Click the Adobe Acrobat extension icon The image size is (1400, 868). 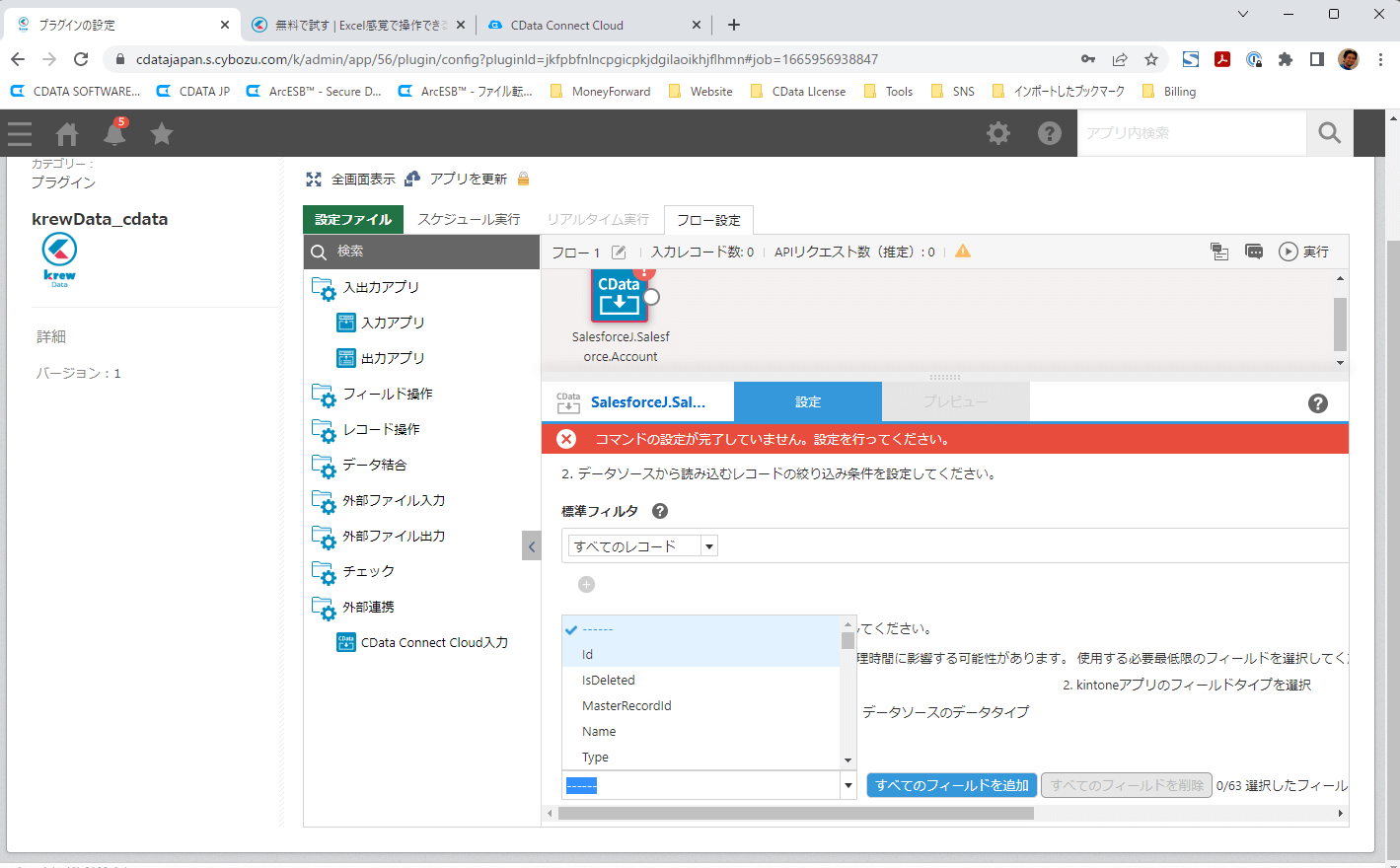pyautogui.click(x=1222, y=59)
